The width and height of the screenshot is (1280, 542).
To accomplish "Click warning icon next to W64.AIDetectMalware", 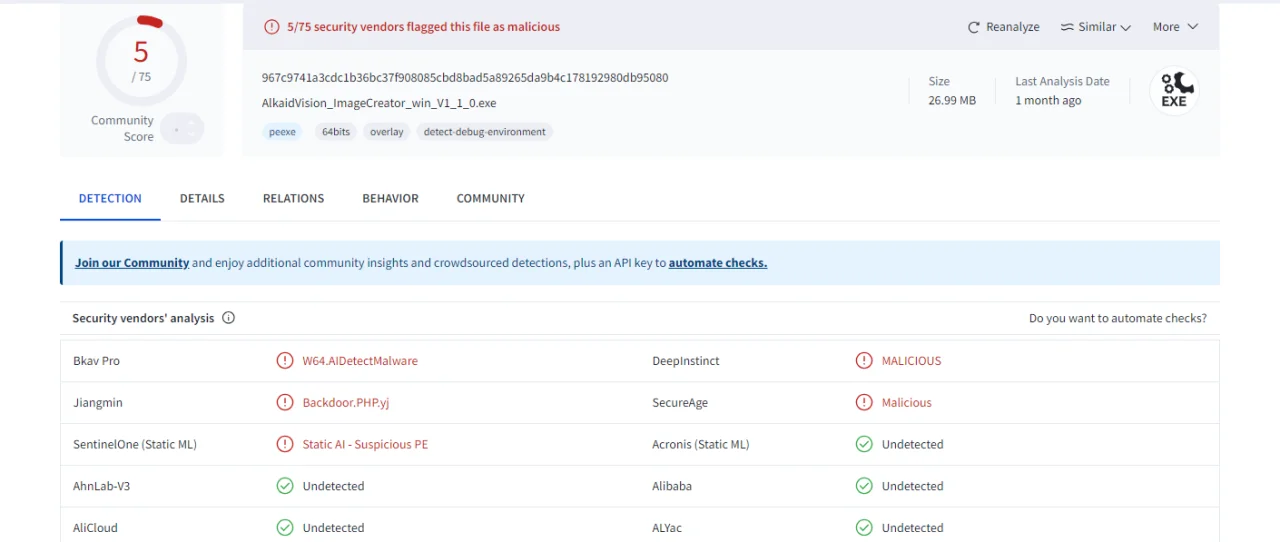I will click(285, 361).
